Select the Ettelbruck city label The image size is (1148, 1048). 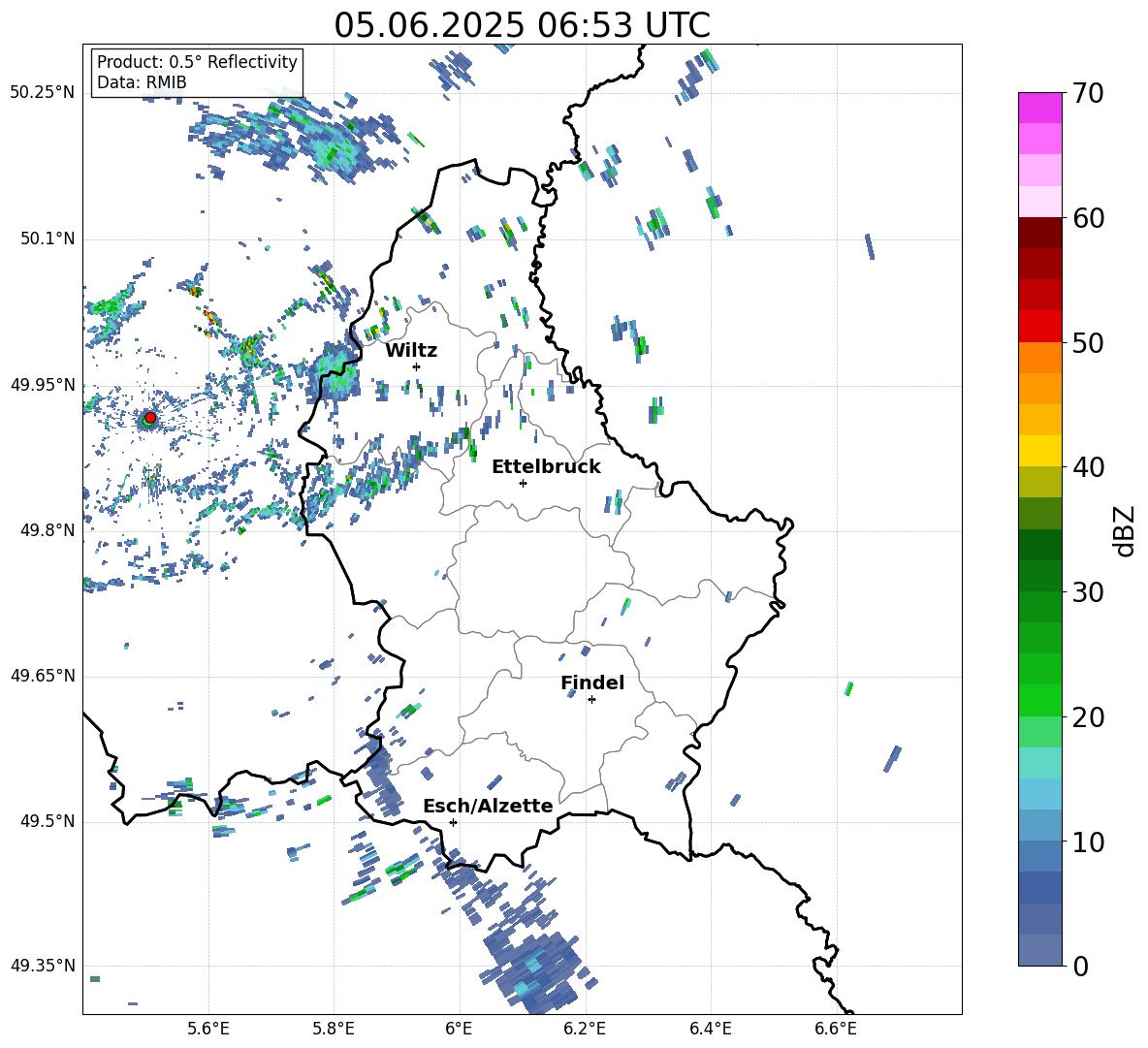(546, 467)
